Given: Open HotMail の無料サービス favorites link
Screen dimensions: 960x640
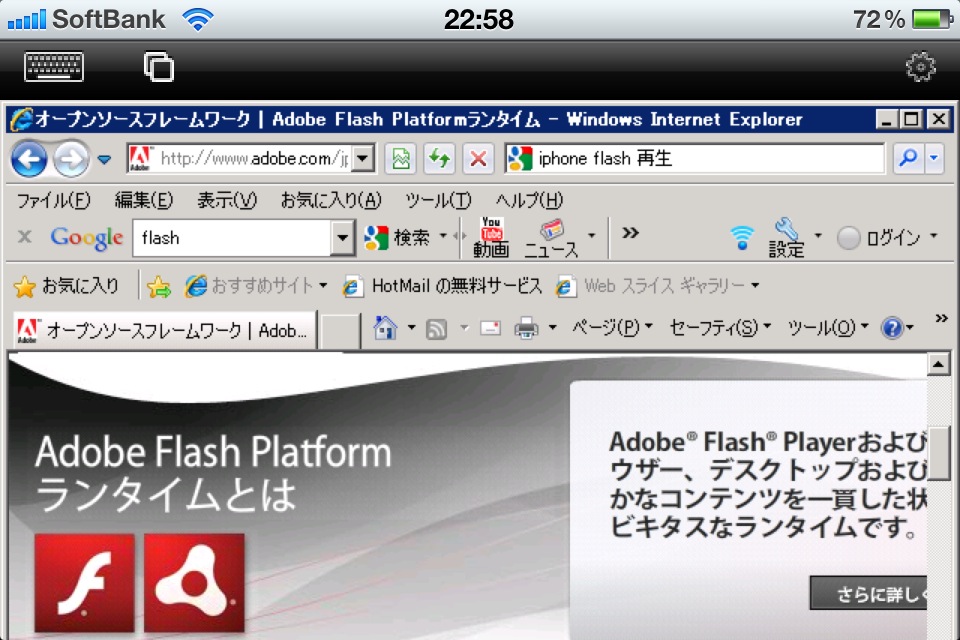Looking at the screenshot, I should [442, 286].
